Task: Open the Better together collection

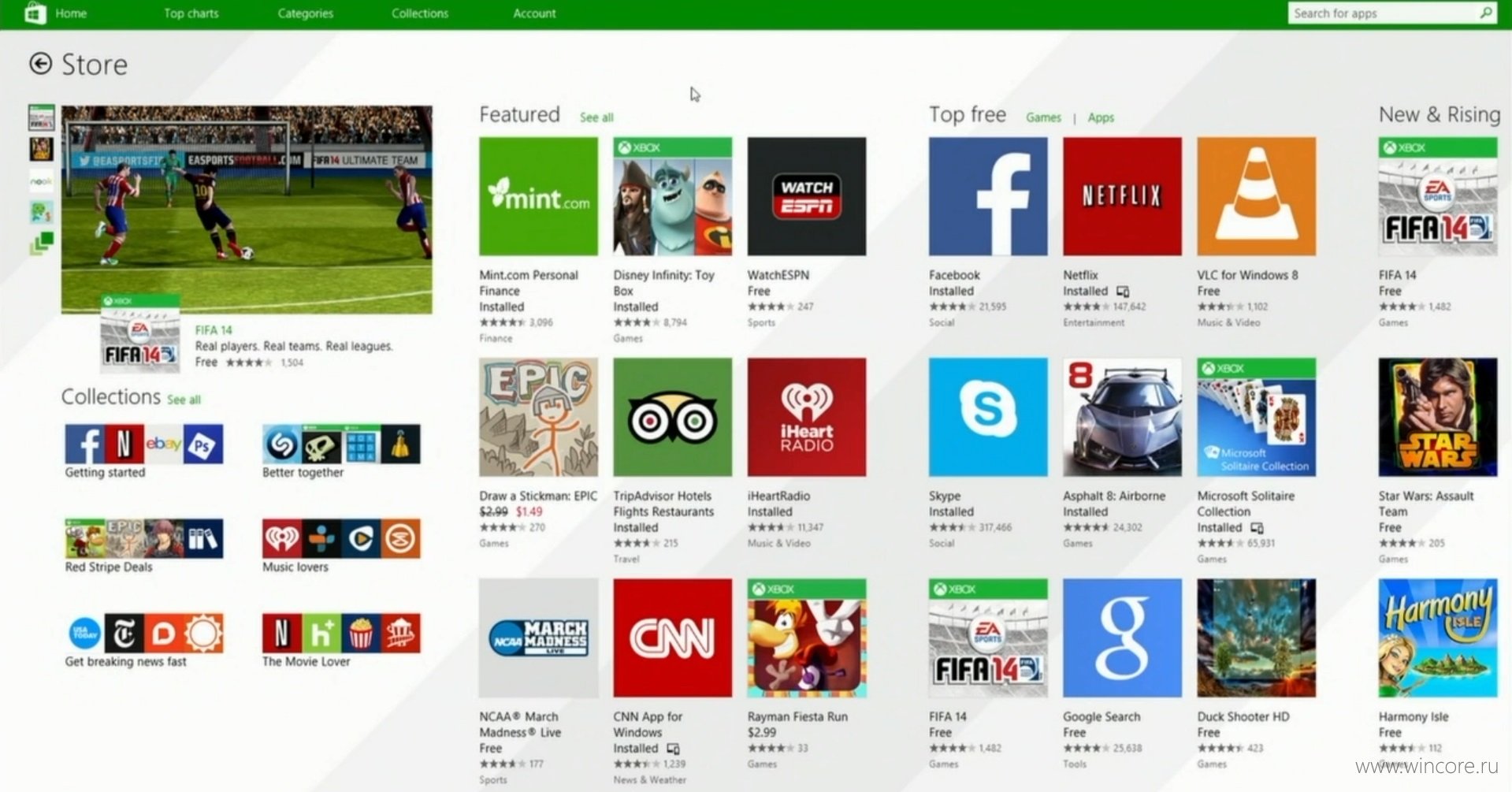Action: point(341,452)
